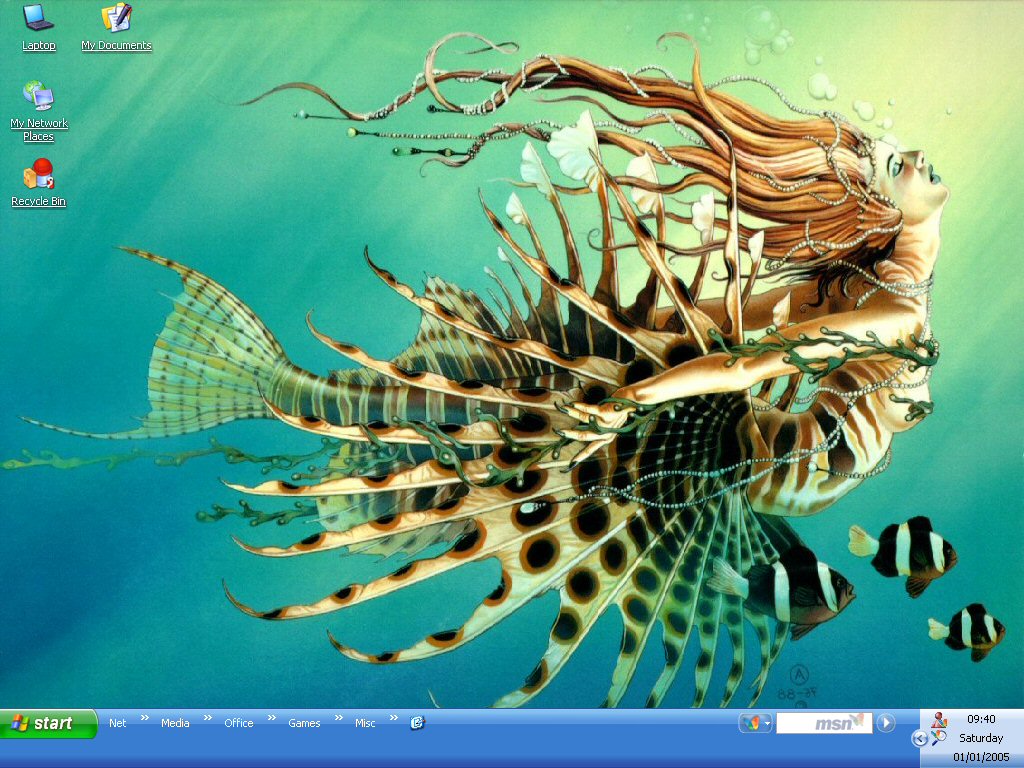
Task: Show hidden tray icons with the arrow
Action: [x=920, y=739]
